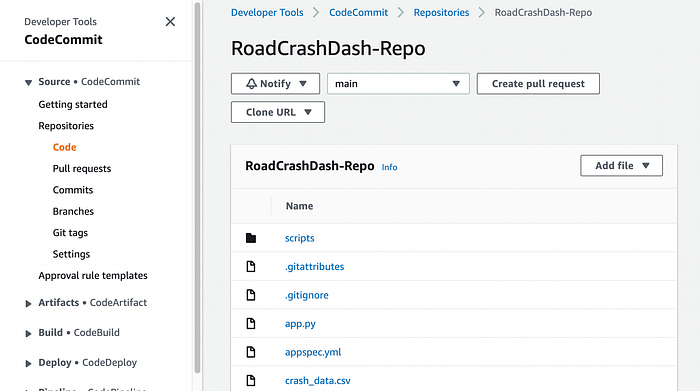The width and height of the screenshot is (700, 391).
Task: Open the Add file dropdown
Action: point(621,166)
